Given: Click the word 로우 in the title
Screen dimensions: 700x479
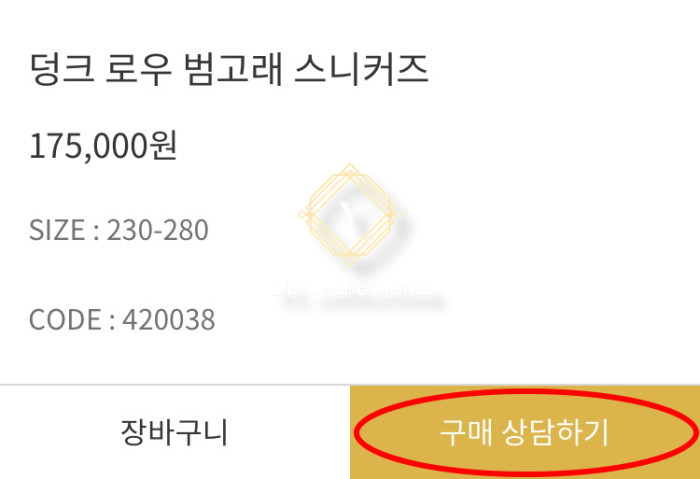Looking at the screenshot, I should 139,69.
